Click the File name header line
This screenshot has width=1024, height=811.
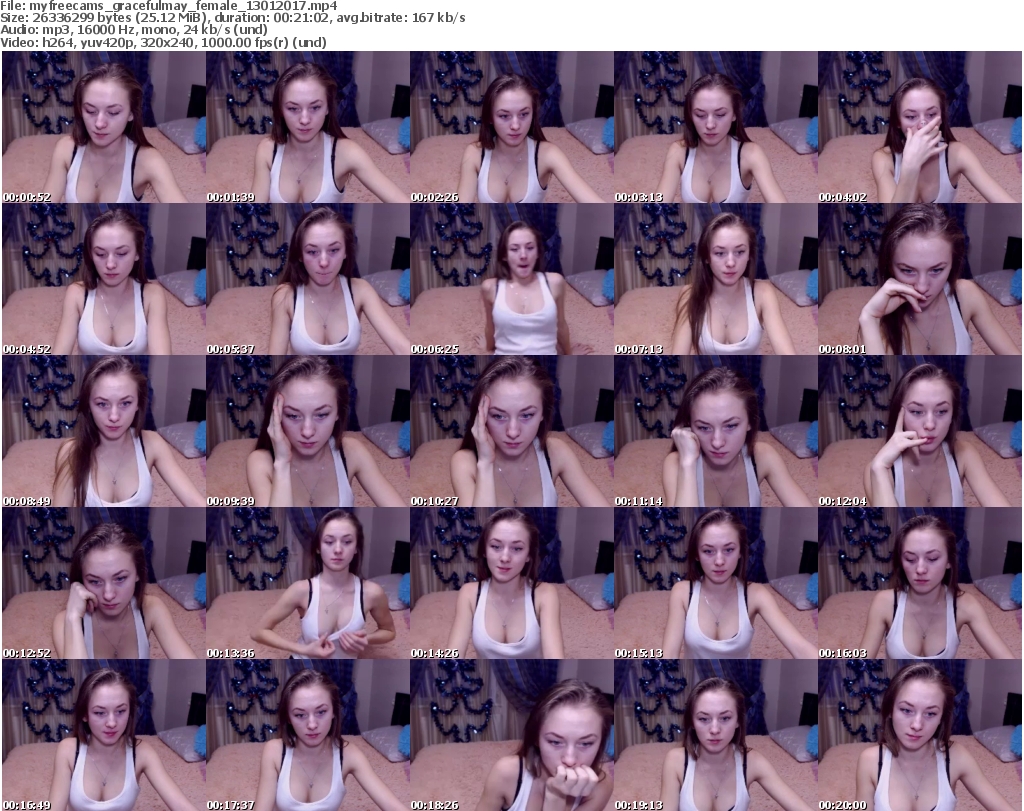[x=168, y=6]
